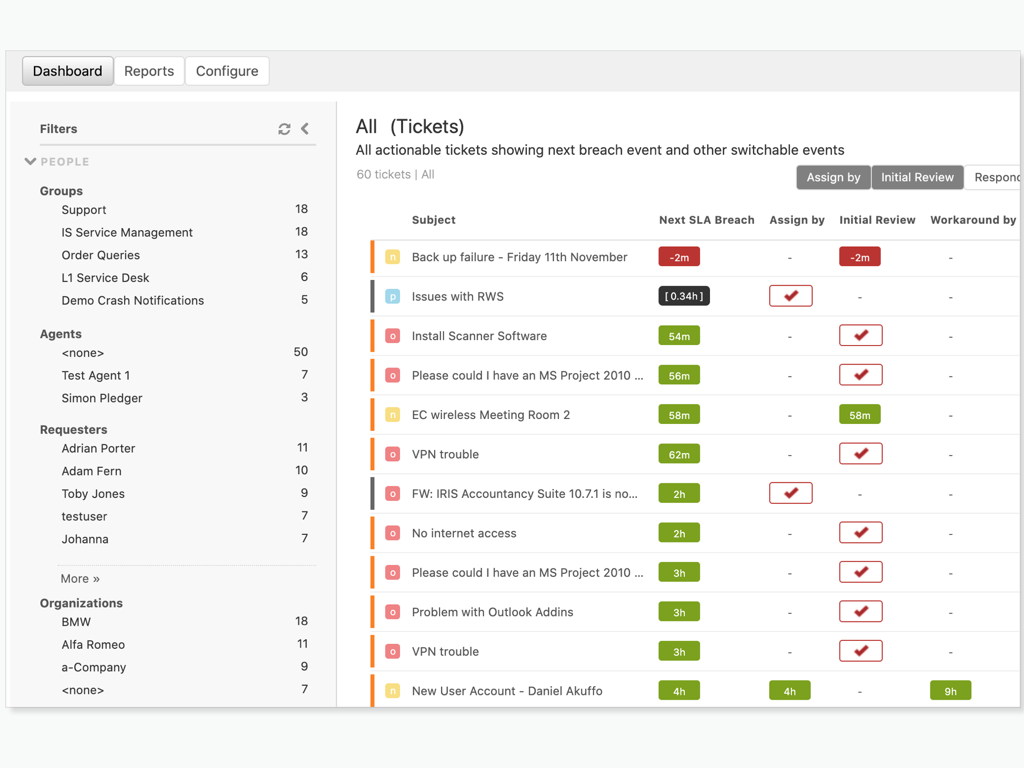The image size is (1024, 768).
Task: Toggle the Initial Review column button
Action: point(917,177)
